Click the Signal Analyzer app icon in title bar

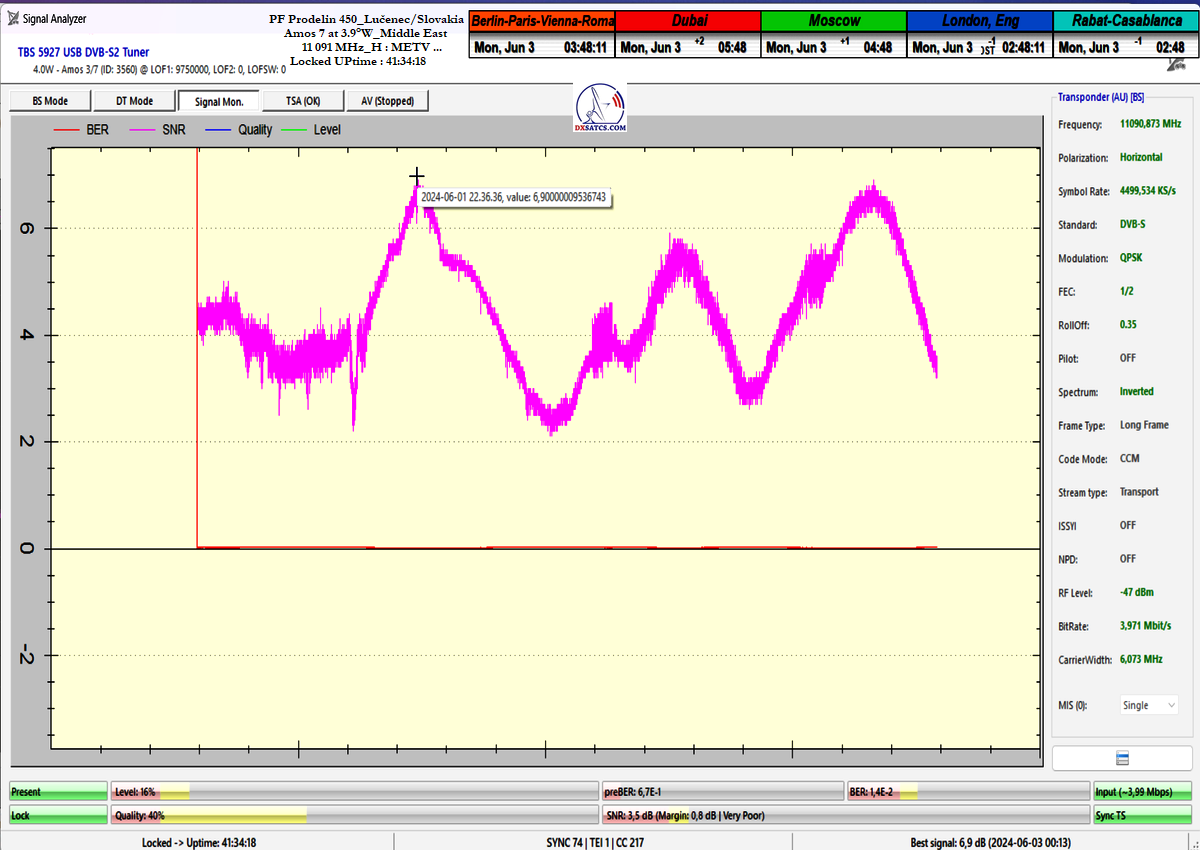15,18
